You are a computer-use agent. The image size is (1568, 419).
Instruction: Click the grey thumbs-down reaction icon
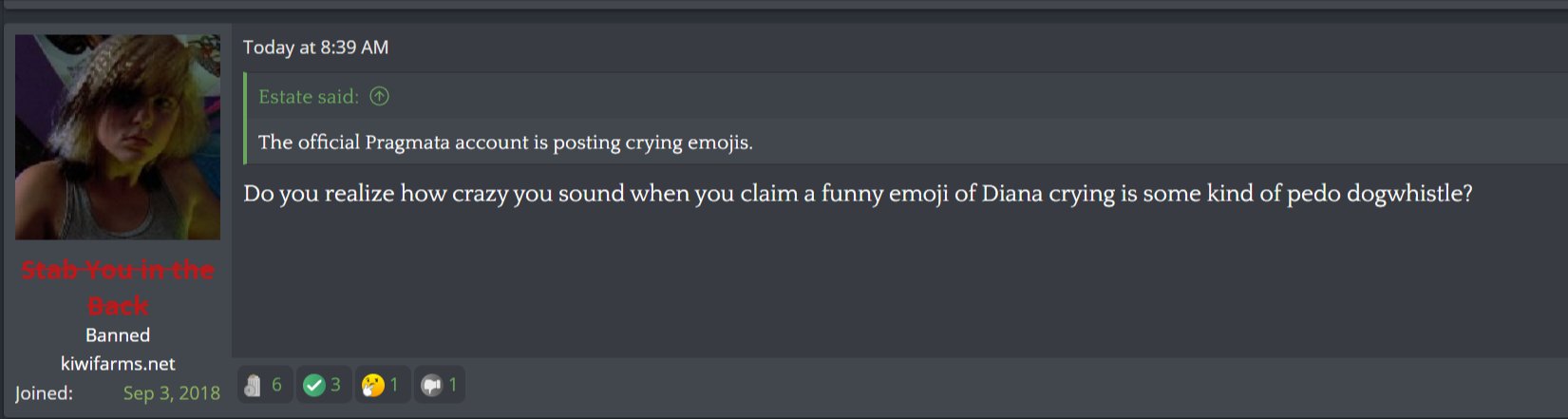[x=431, y=385]
